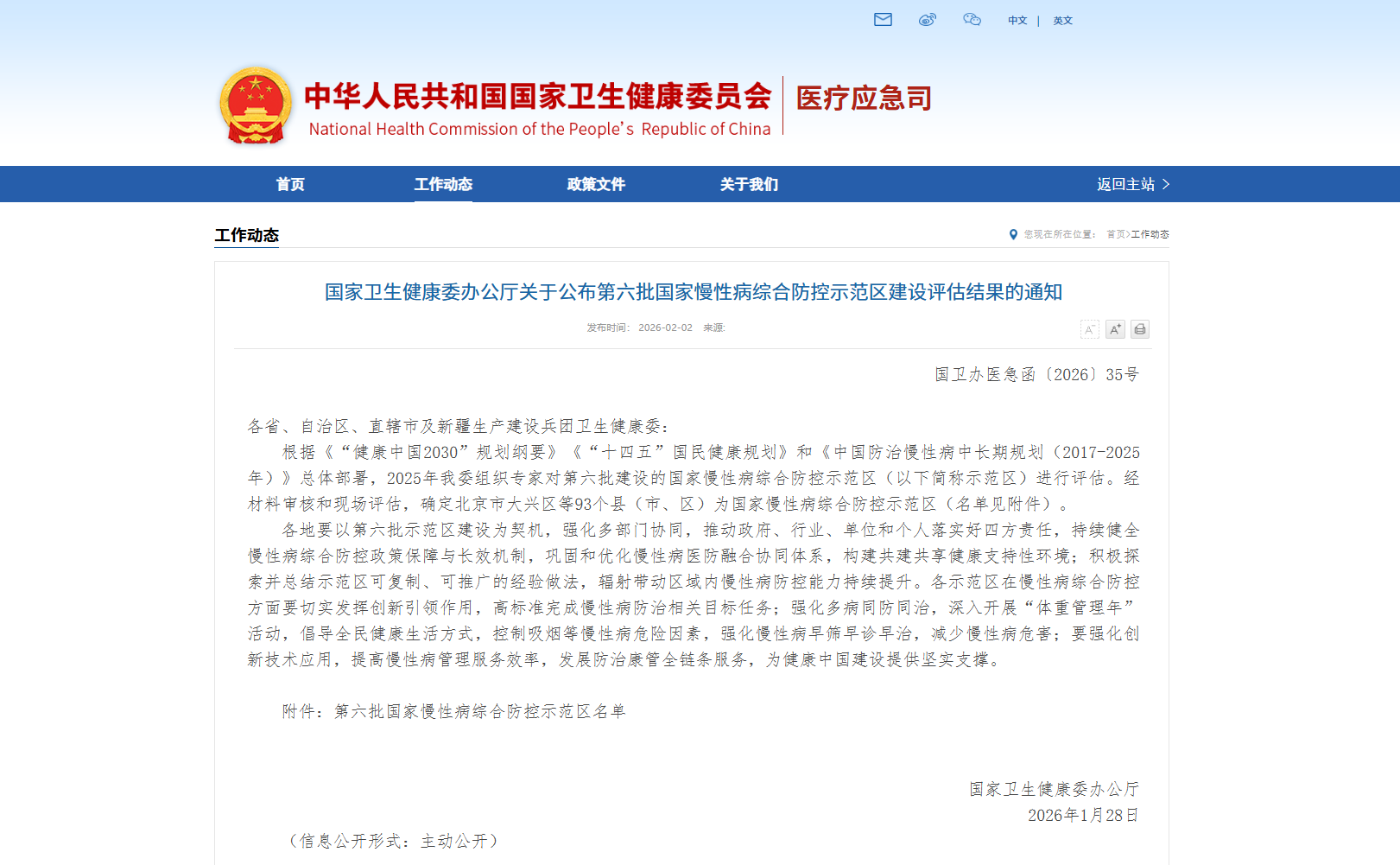Image resolution: width=1400 pixels, height=865 pixels.
Task: Open the 首页 navigation tab
Action: point(290,184)
